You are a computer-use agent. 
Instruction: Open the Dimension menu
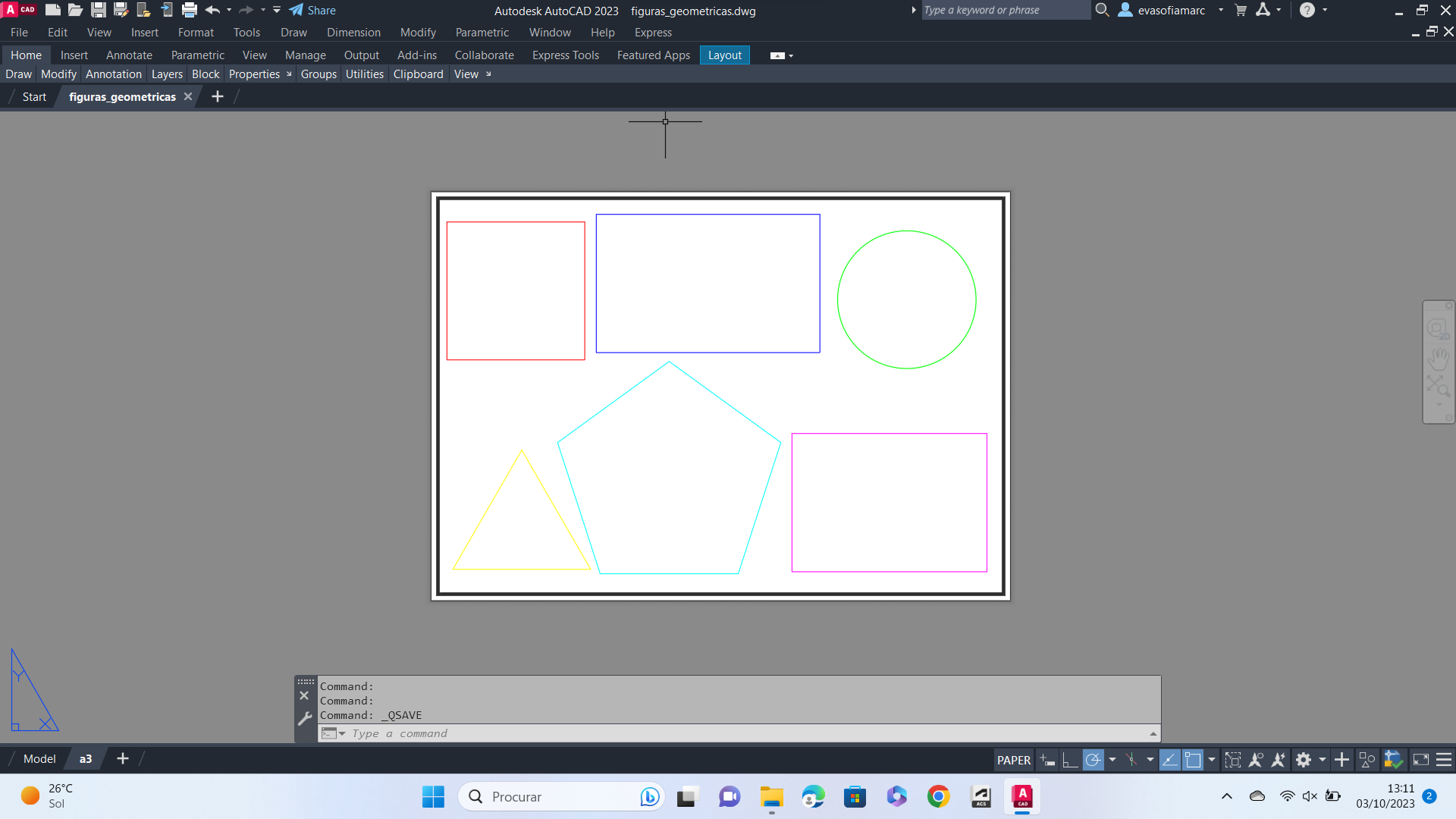point(353,33)
